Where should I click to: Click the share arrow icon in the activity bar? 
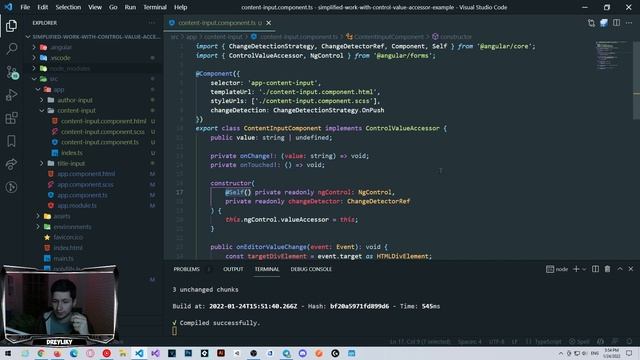11,164
